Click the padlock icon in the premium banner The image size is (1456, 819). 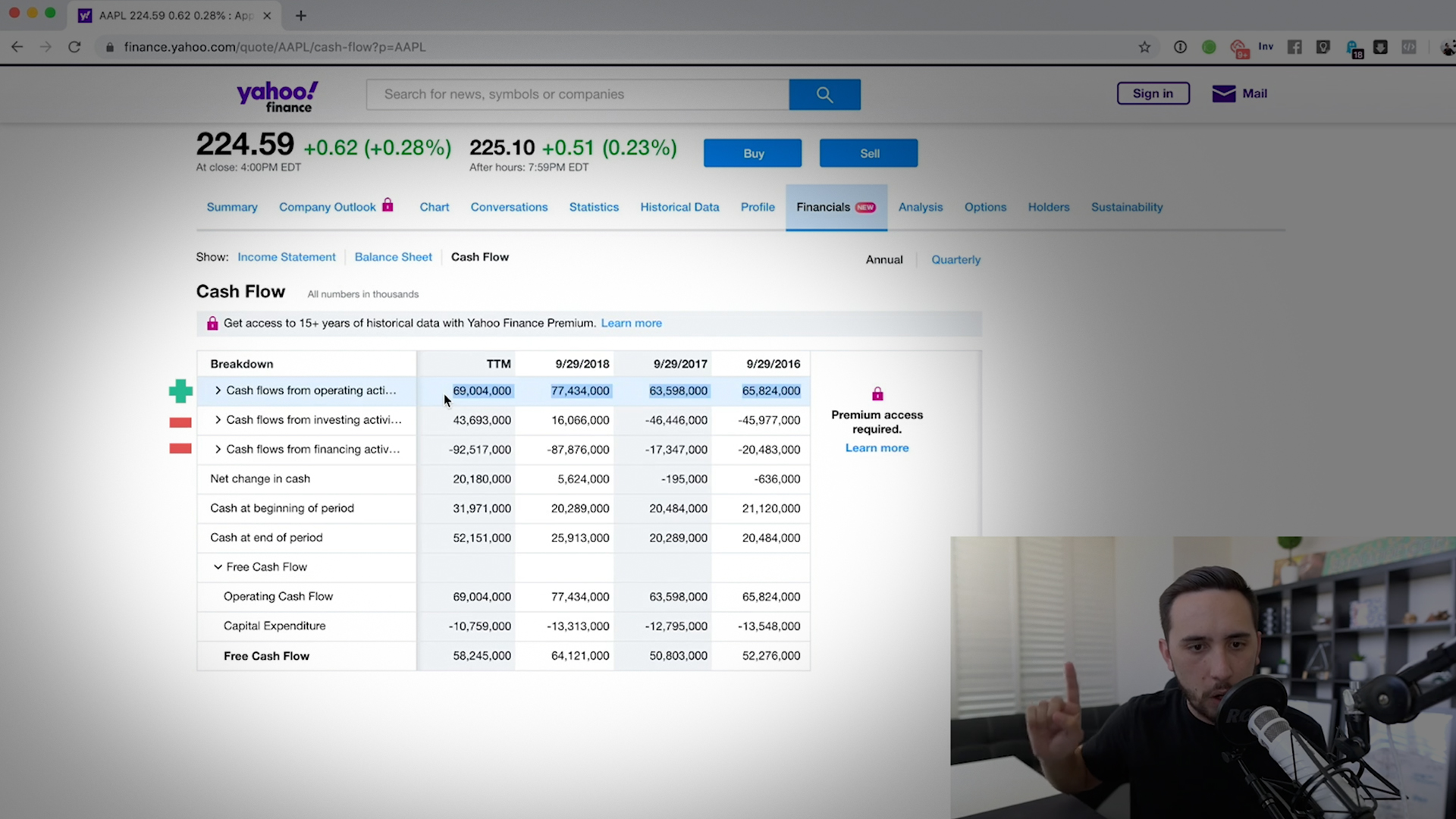pyautogui.click(x=212, y=324)
